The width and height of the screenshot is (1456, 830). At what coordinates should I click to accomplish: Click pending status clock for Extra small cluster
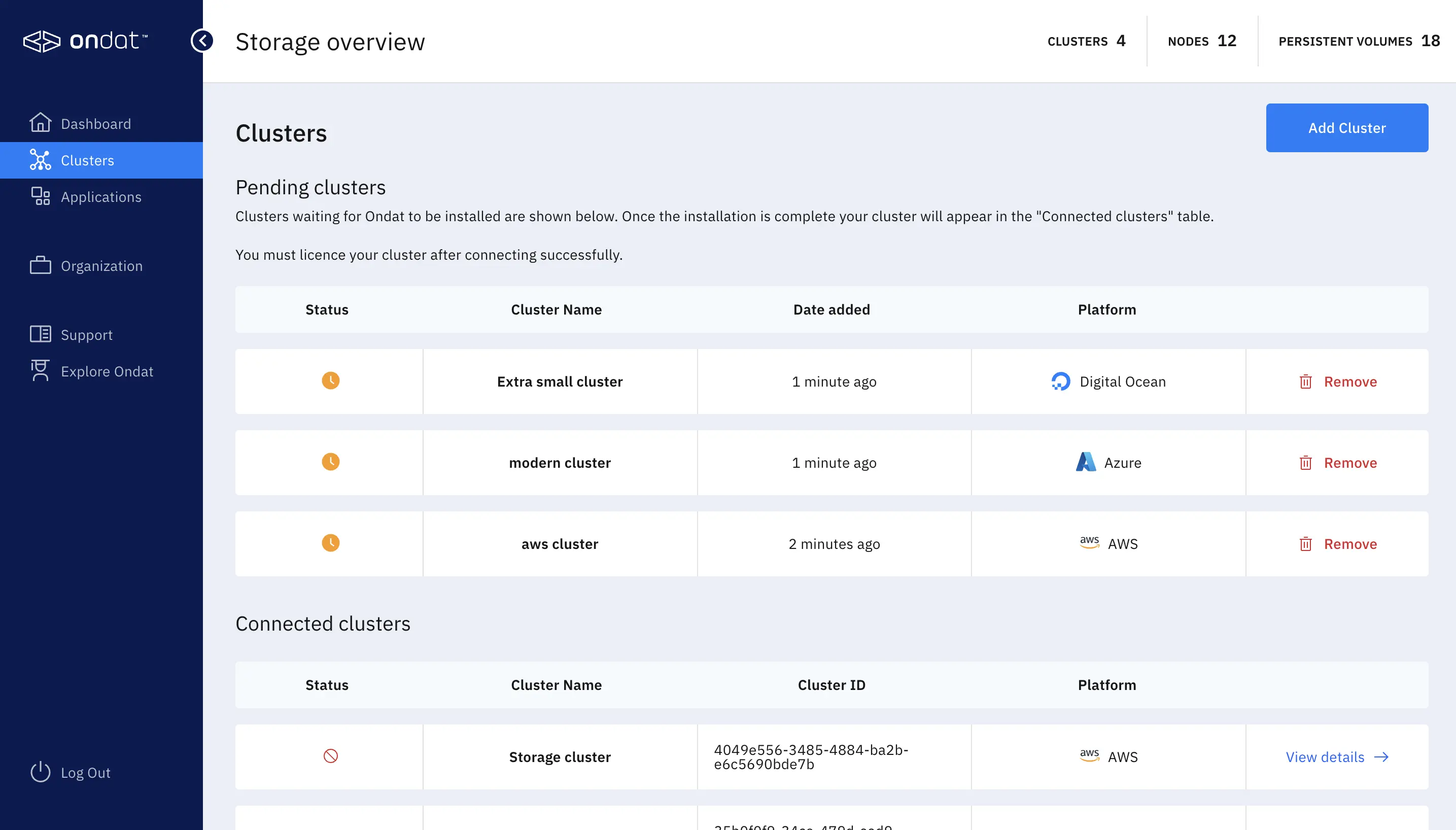click(331, 381)
